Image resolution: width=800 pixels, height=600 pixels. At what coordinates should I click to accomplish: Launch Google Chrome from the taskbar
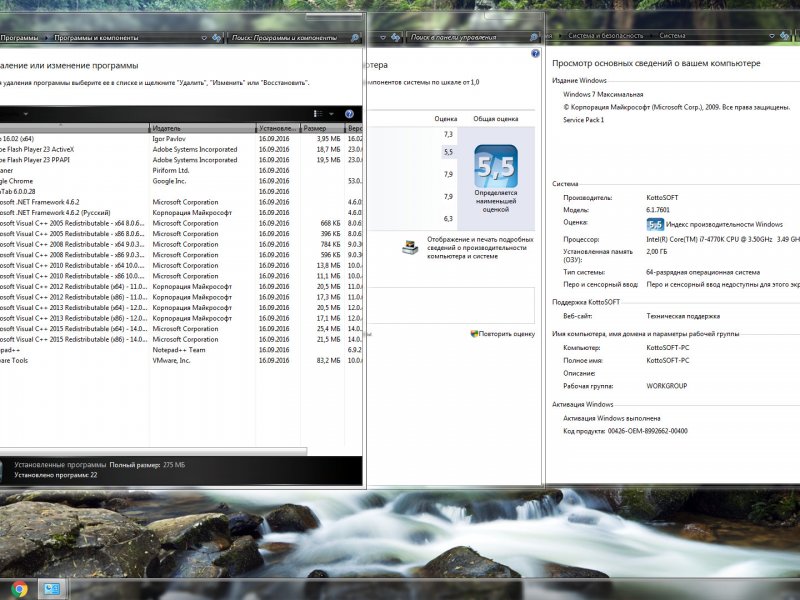pos(19,589)
